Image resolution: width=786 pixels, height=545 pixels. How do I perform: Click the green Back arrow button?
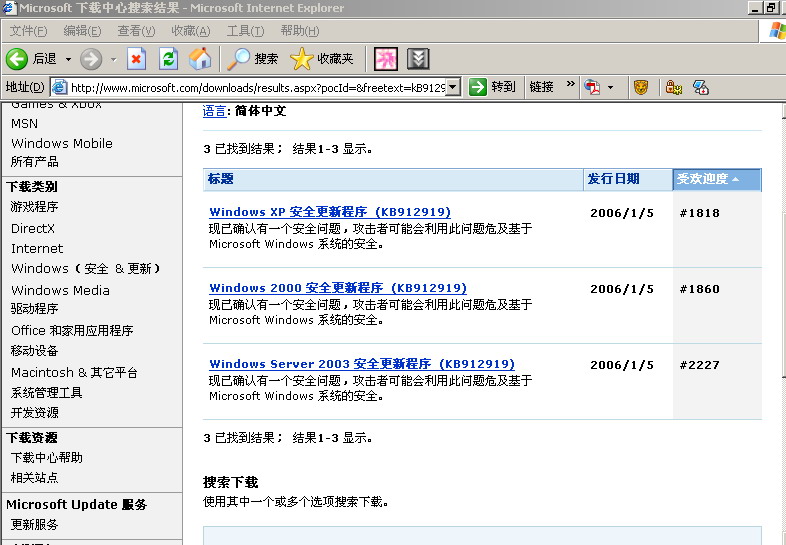click(17, 59)
